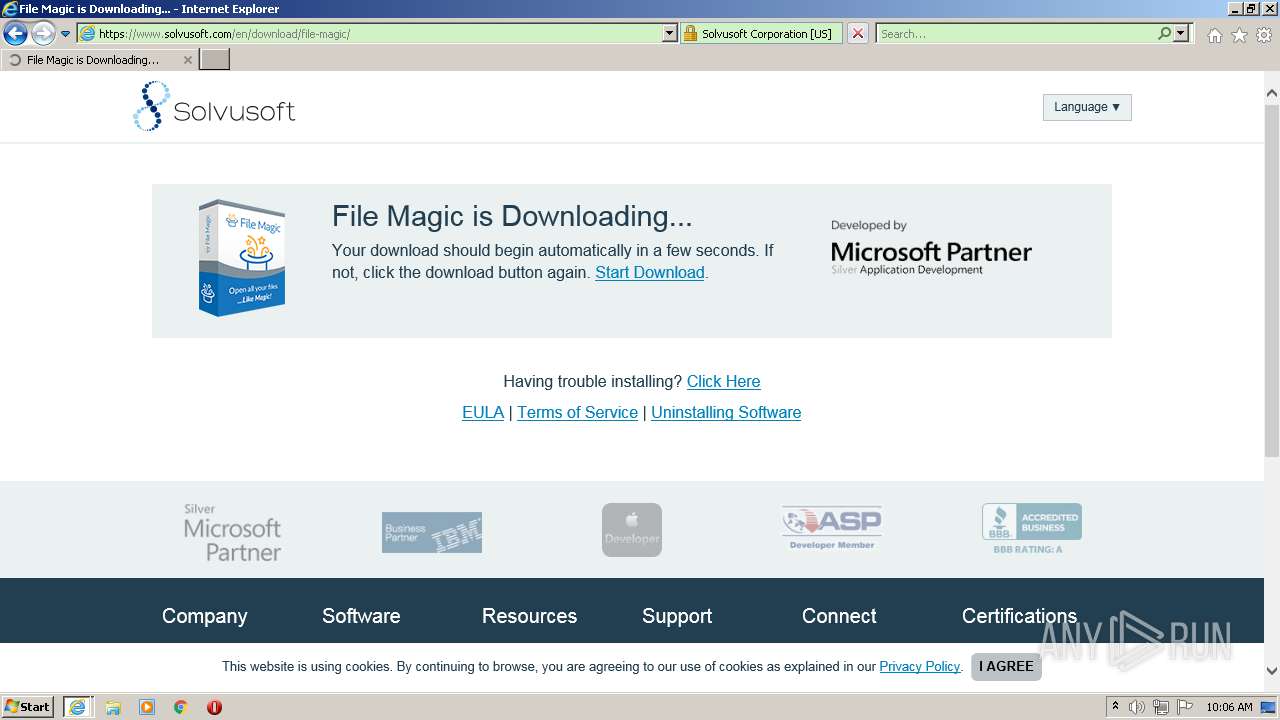Screen dimensions: 1280x720
Task: Click the security lock icon for Solvusoft Corporation
Action: [690, 33]
